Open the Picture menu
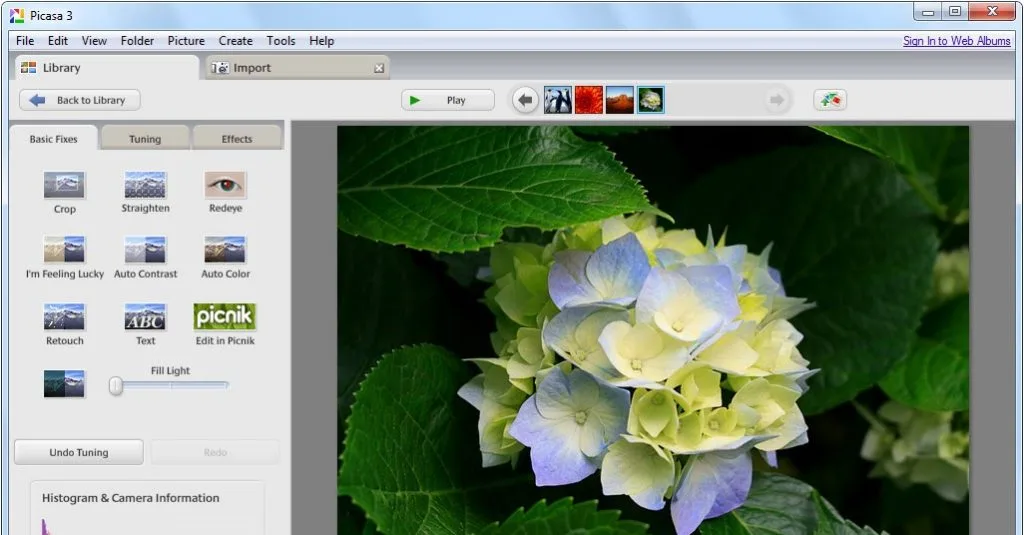The width and height of the screenshot is (1024, 535). 186,41
